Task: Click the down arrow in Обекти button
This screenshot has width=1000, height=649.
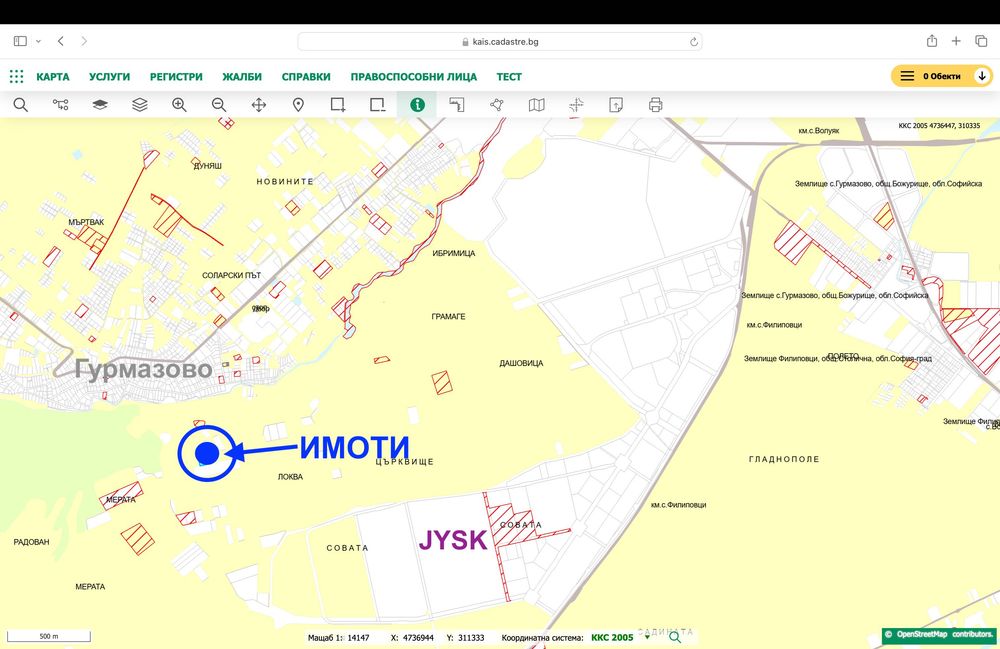Action: click(x=982, y=76)
